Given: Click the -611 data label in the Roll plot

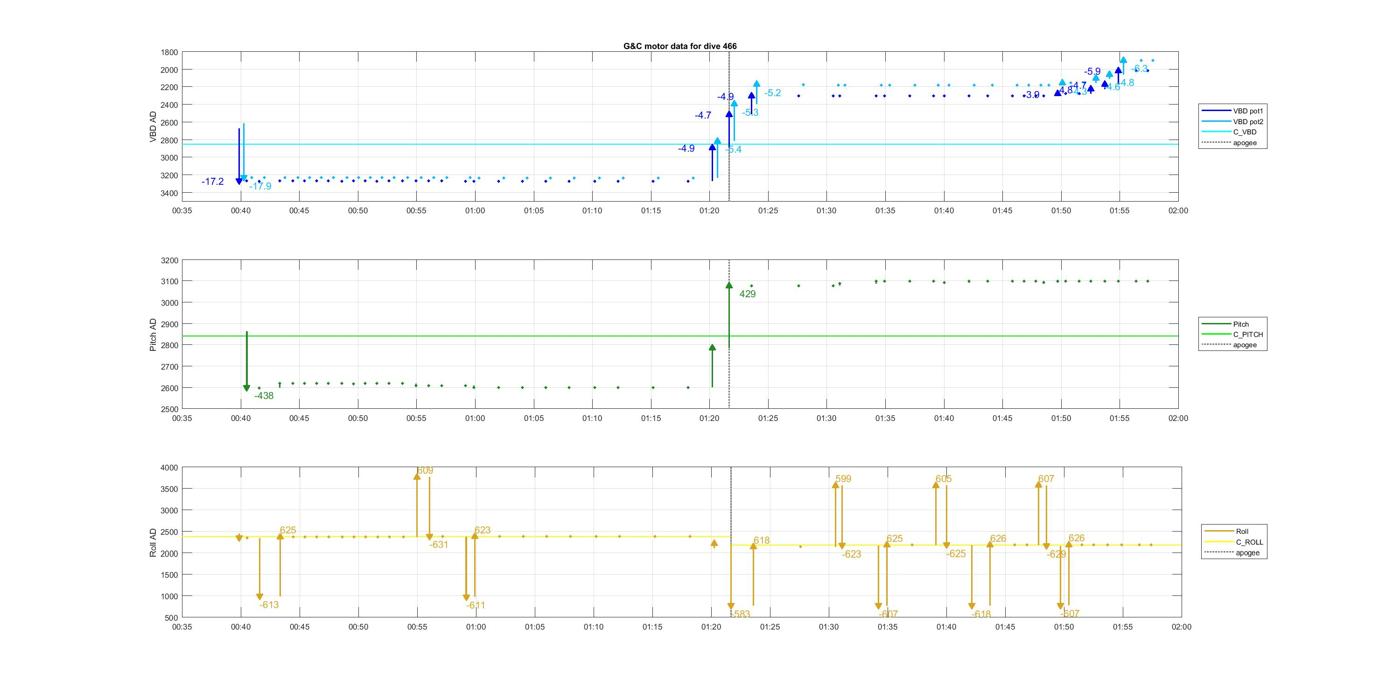Looking at the screenshot, I should 475,605.
